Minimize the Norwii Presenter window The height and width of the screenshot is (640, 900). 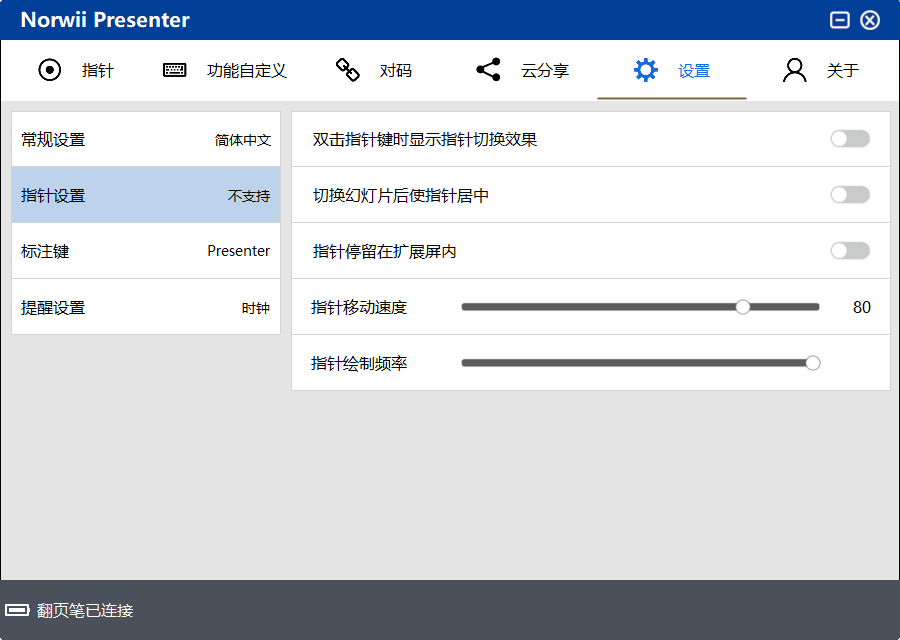(840, 20)
